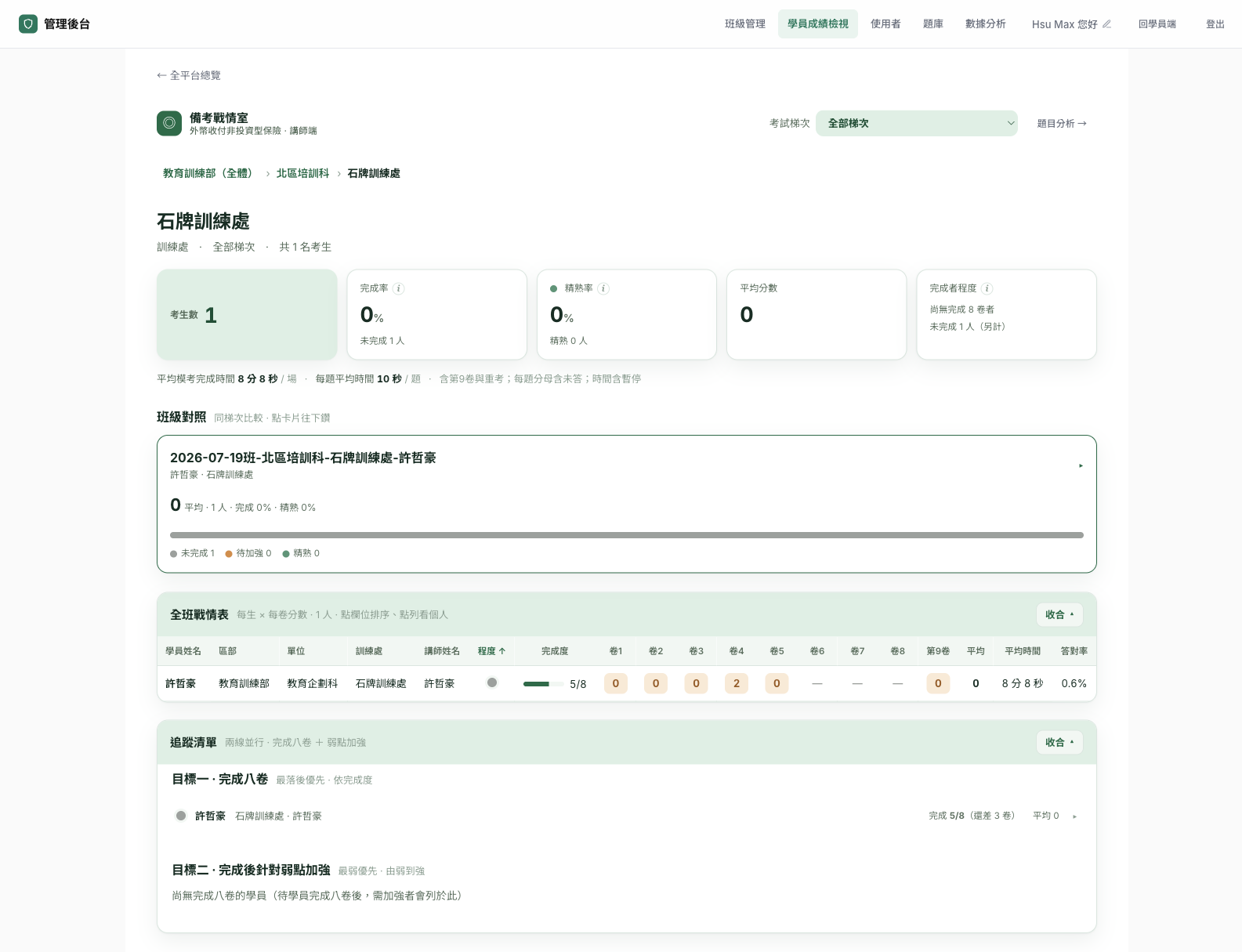Open the 考試梯次 全部梯次 dropdown

(917, 123)
